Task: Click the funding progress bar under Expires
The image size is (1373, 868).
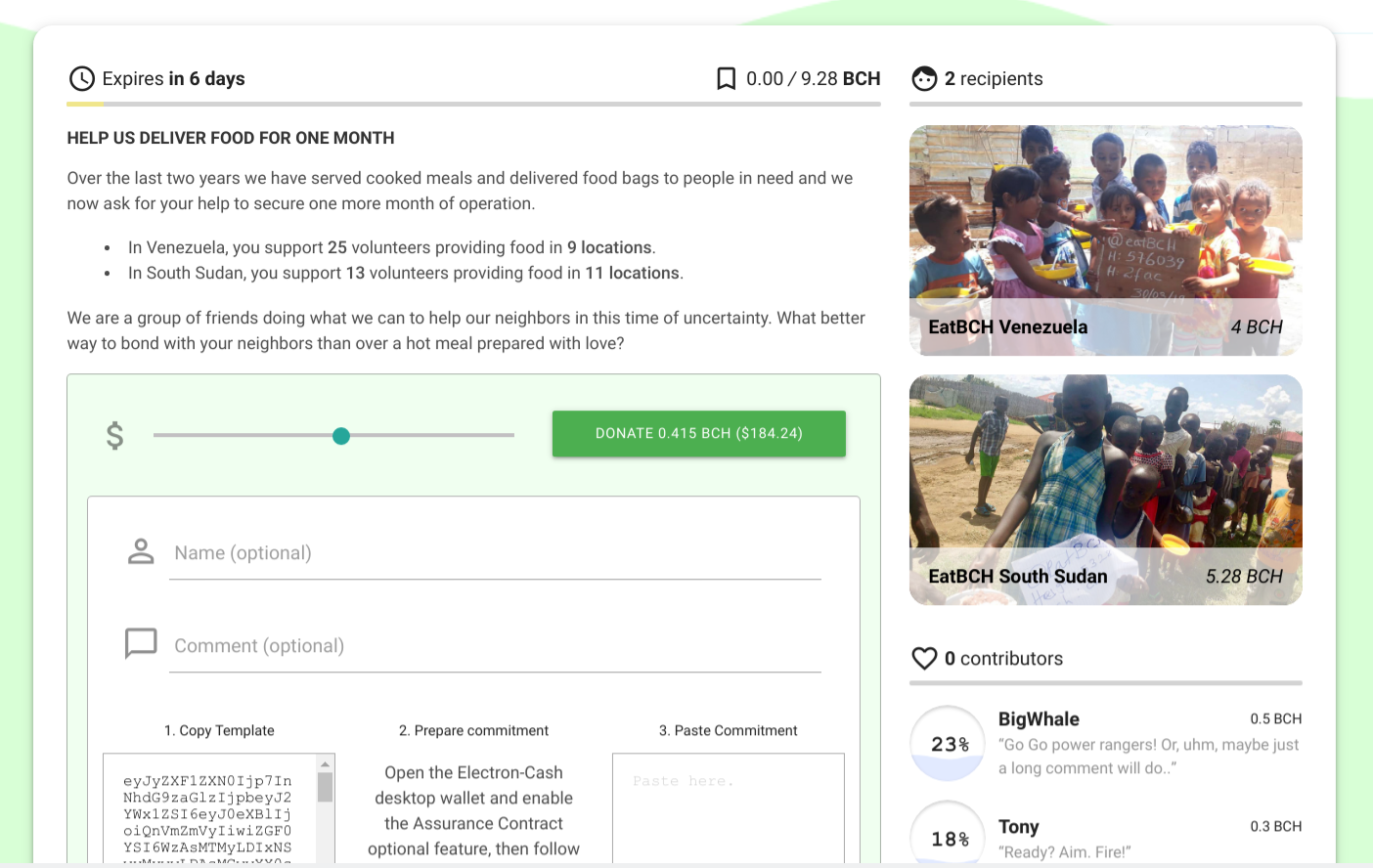Action: click(473, 104)
